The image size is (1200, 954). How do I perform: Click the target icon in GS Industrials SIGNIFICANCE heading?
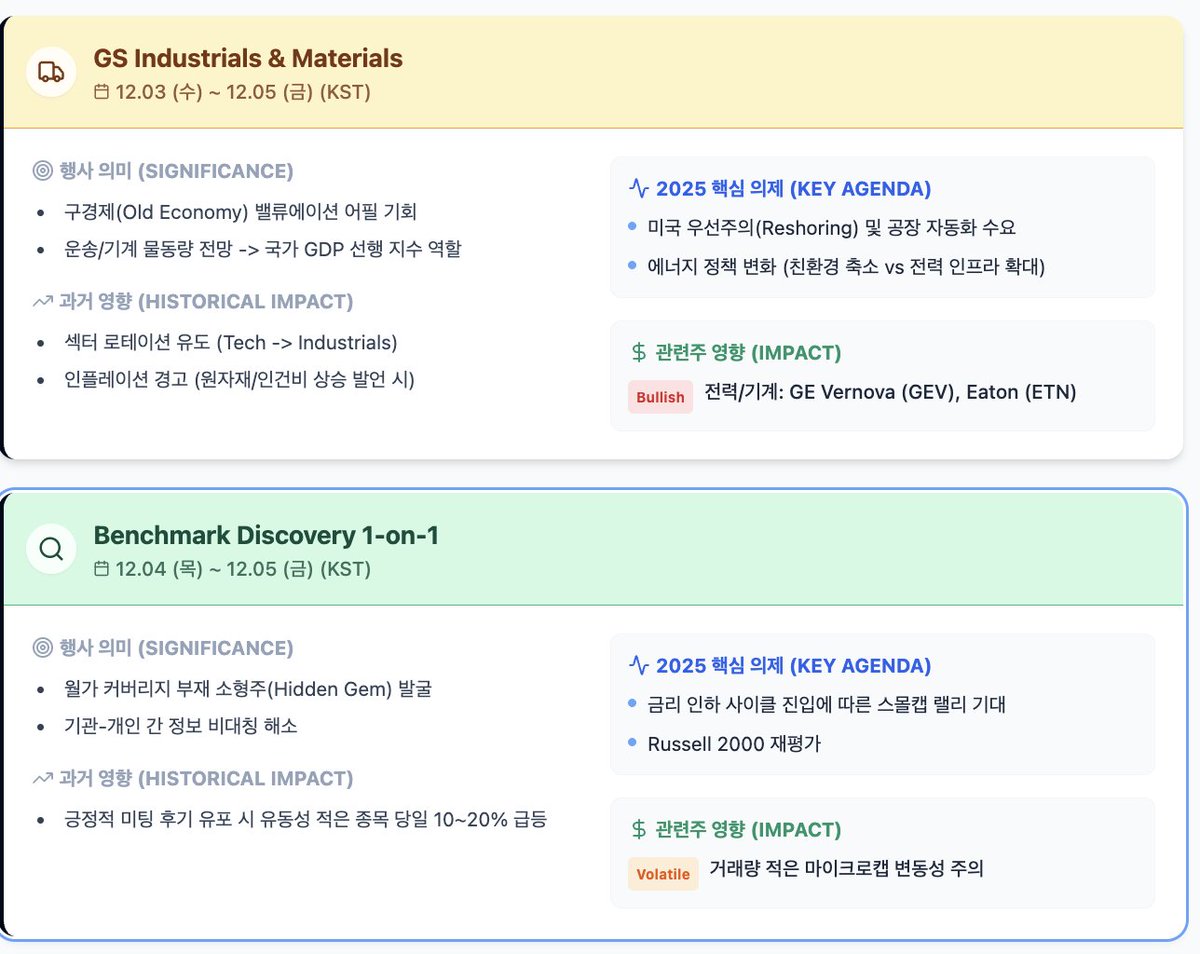pos(41,171)
